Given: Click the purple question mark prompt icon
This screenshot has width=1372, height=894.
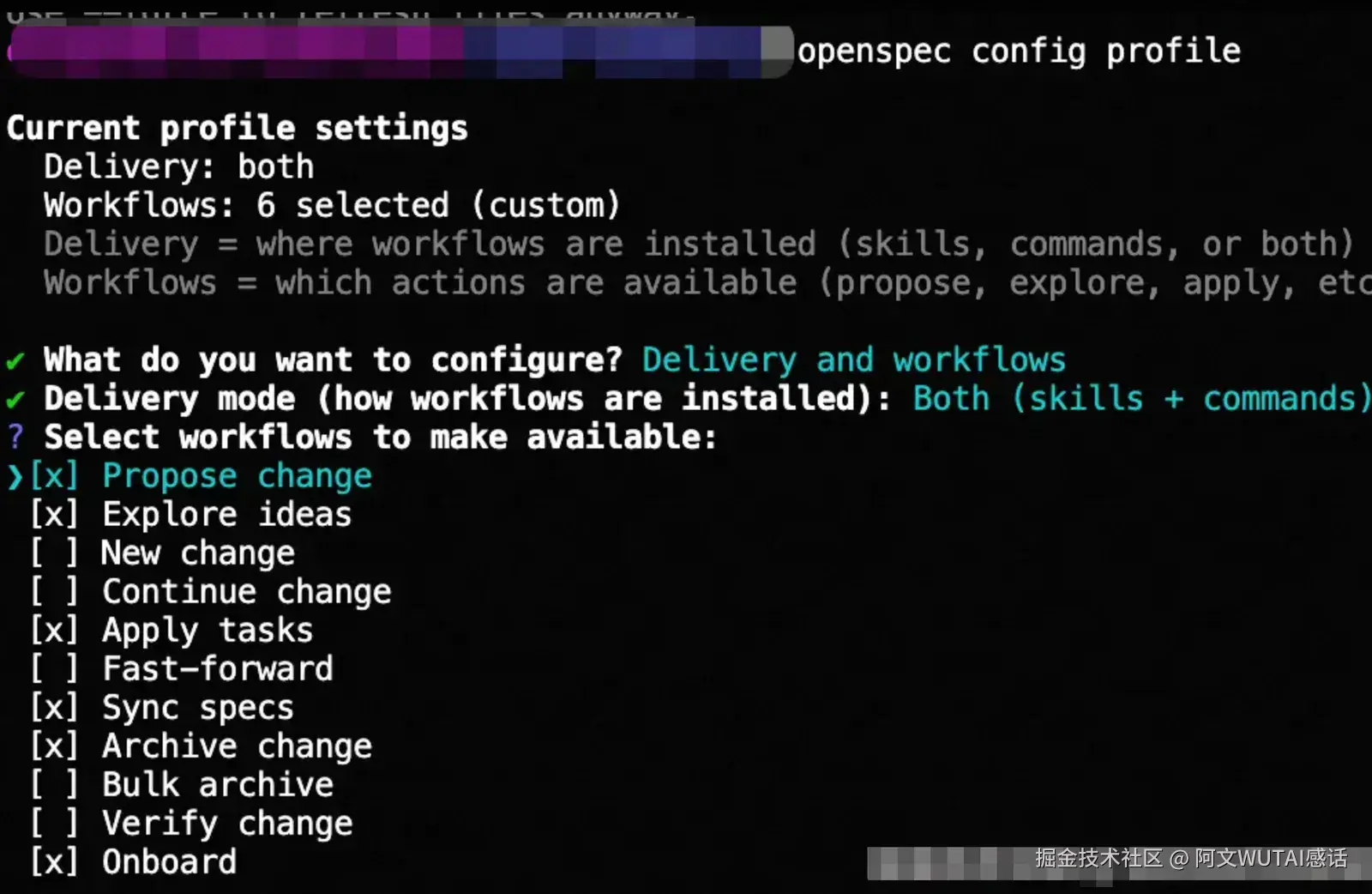Looking at the screenshot, I should pyautogui.click(x=15, y=437).
